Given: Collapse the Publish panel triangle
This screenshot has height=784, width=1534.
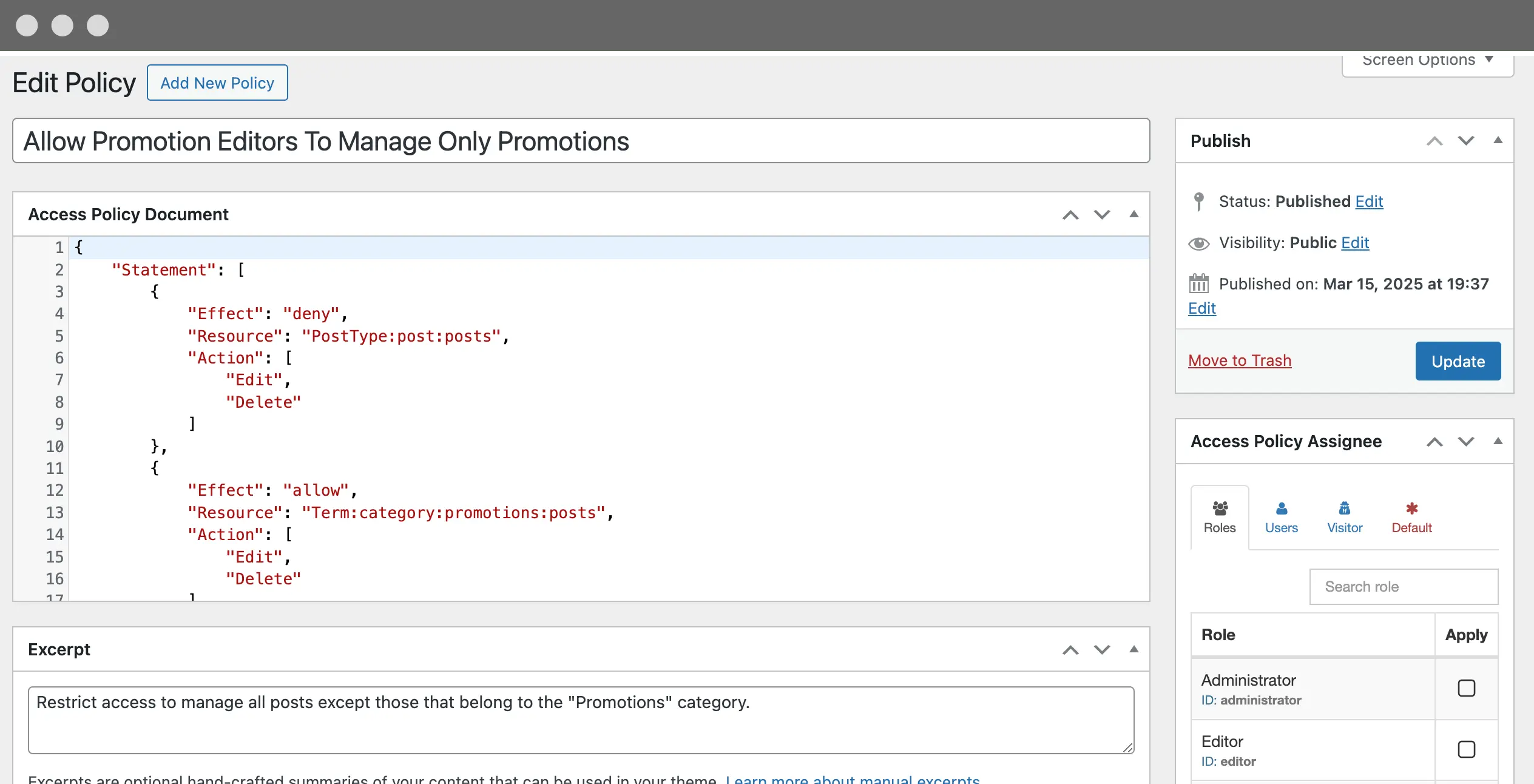Looking at the screenshot, I should click(x=1498, y=140).
